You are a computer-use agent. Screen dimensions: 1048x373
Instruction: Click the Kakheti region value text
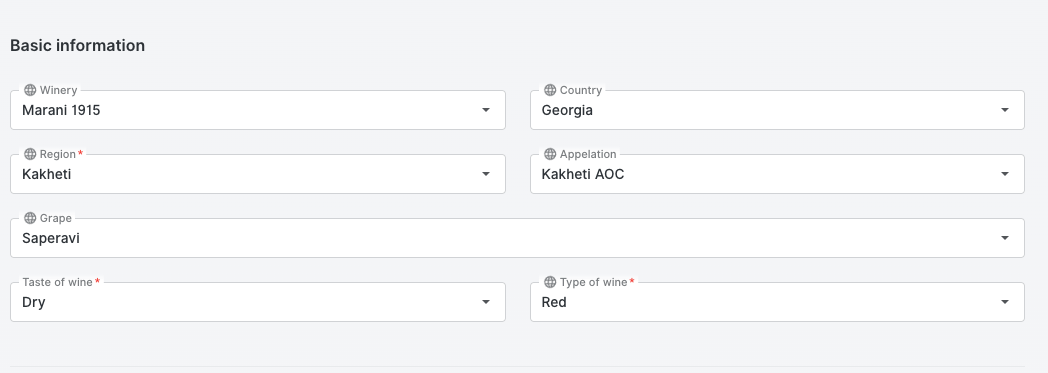coord(46,174)
